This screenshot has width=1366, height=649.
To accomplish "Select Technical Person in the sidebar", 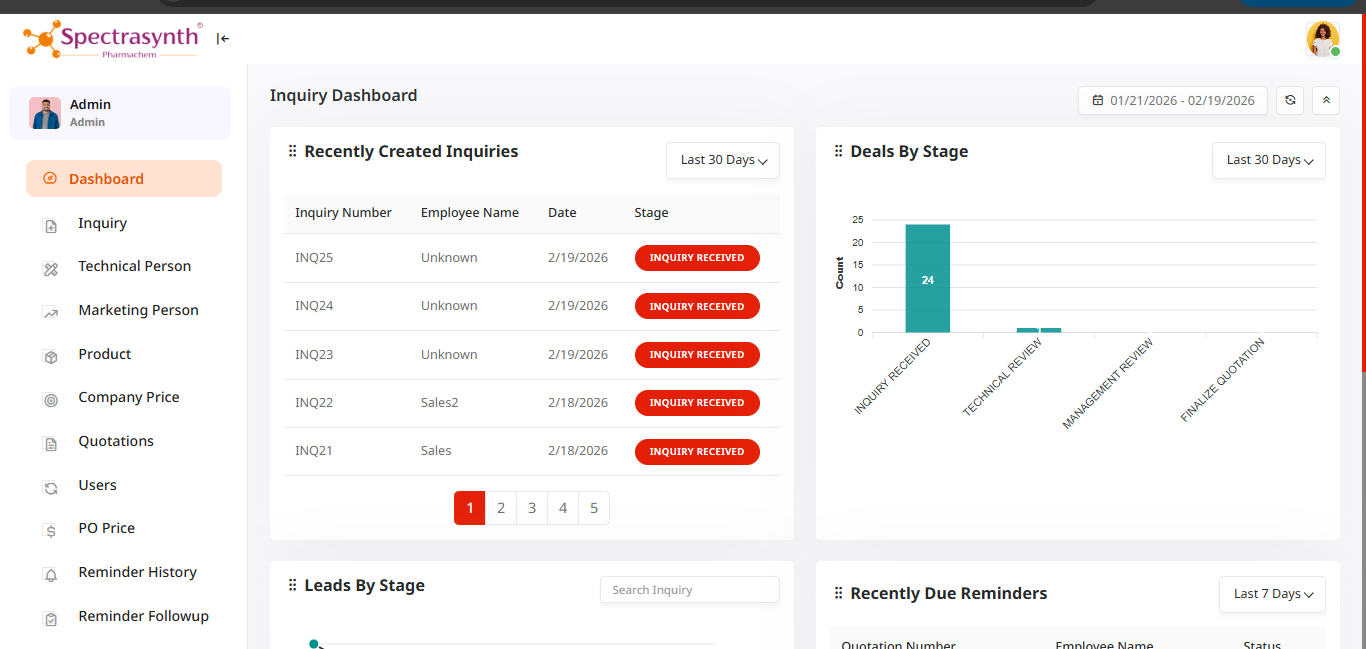I will coord(134,267).
